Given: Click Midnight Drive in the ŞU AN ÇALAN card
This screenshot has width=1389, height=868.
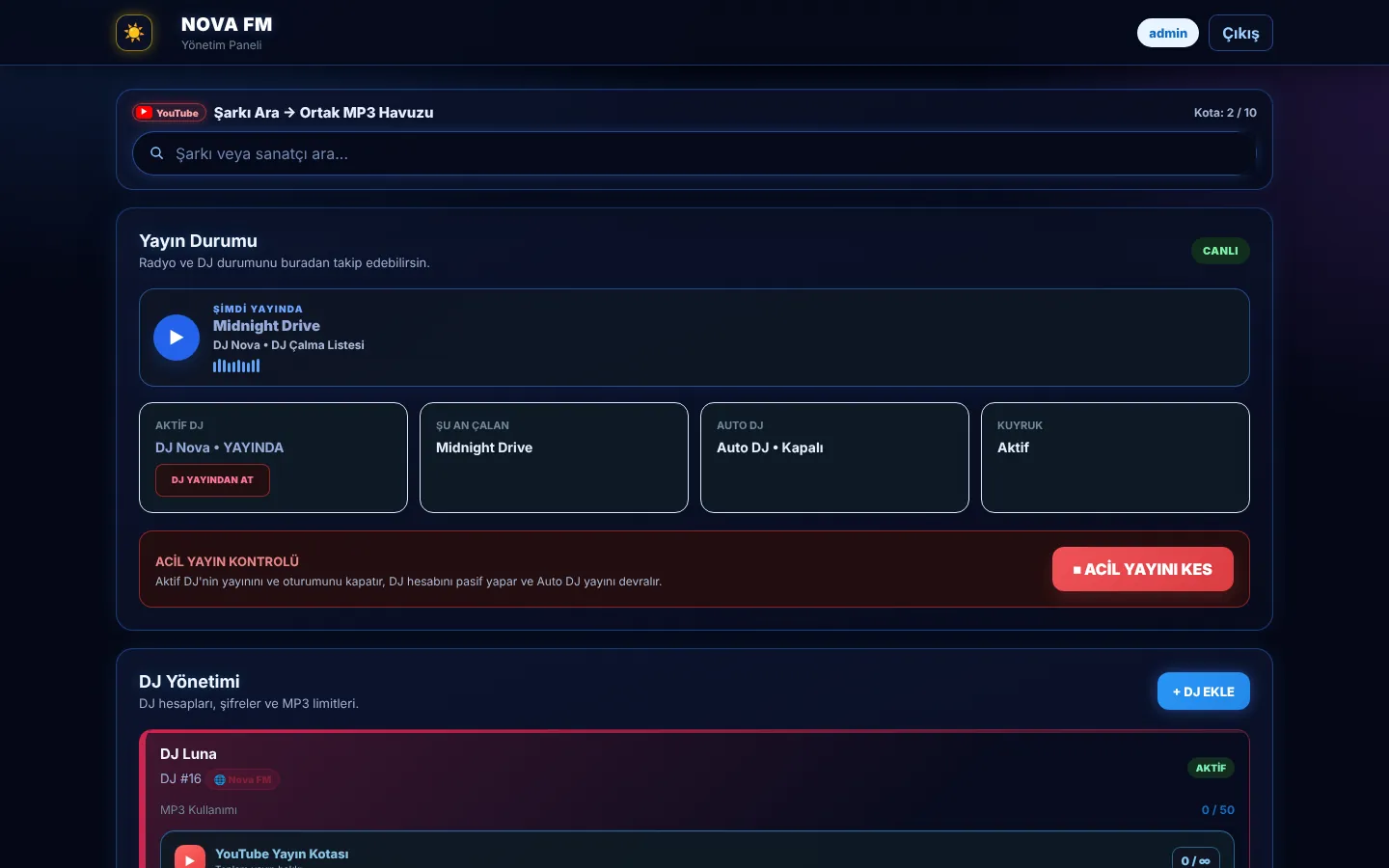Looking at the screenshot, I should [484, 448].
